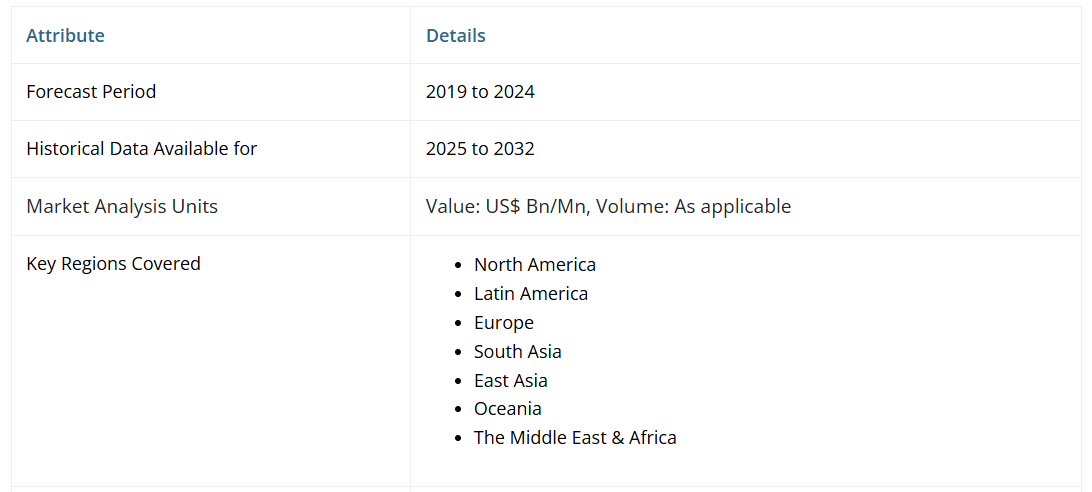Screen dimensions: 1092x492
Task: Click the Details column header
Action: coord(455,35)
